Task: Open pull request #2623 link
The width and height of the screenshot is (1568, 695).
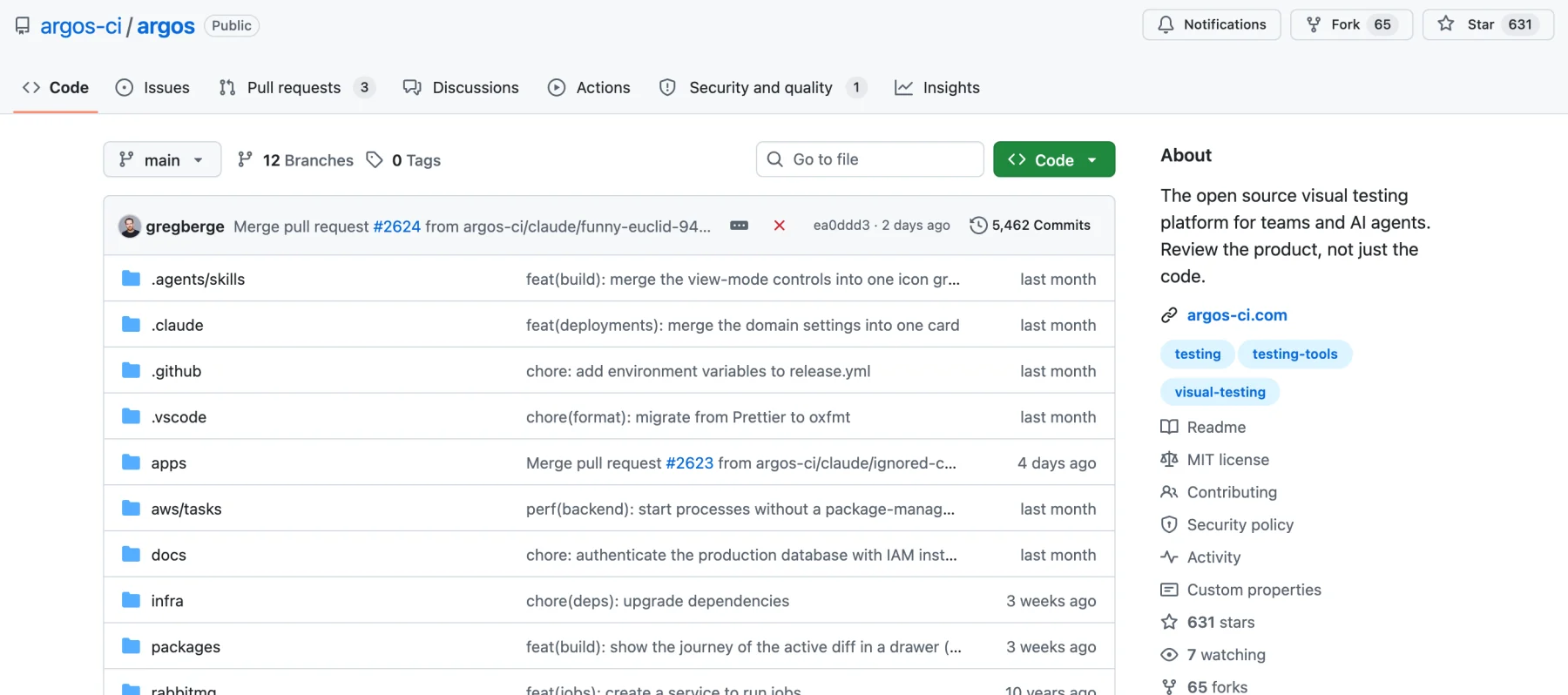Action: pyautogui.click(x=689, y=463)
